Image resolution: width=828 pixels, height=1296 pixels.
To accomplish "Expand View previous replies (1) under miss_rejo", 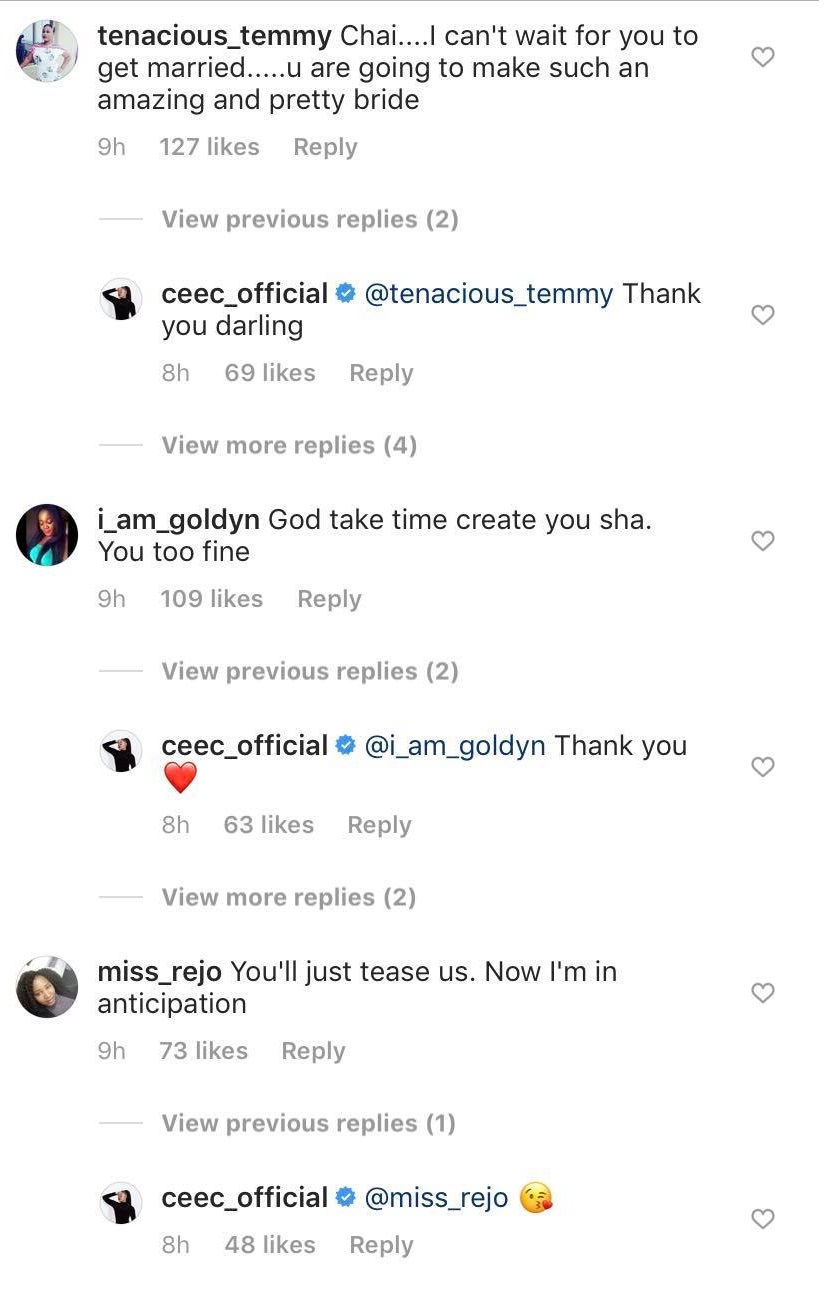I will click(x=308, y=1124).
